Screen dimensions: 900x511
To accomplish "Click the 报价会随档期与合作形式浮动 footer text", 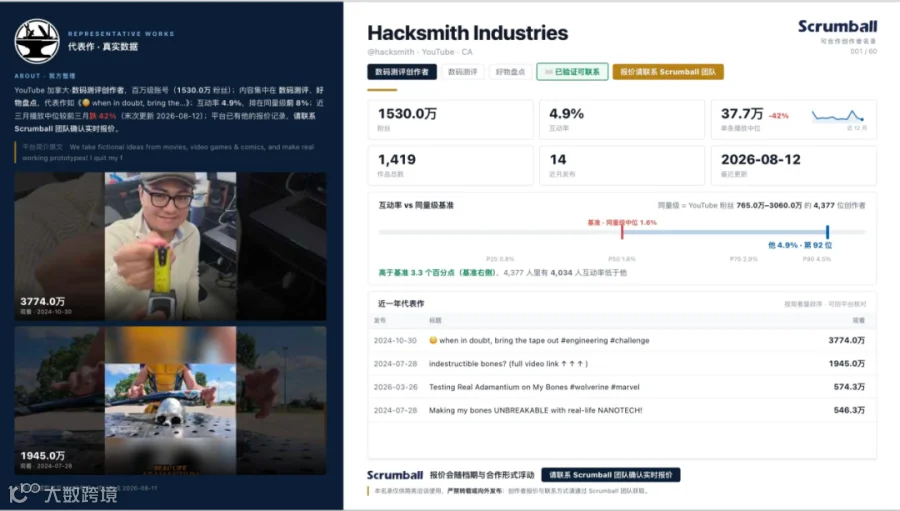I will (x=482, y=475).
